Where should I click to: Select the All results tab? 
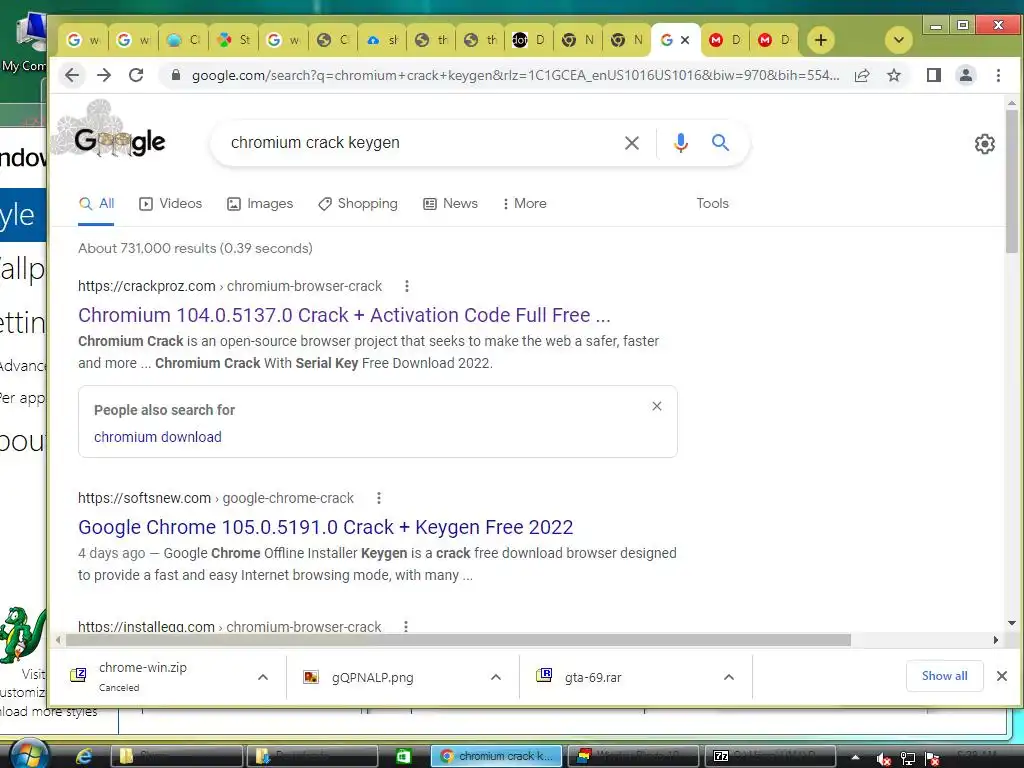point(96,204)
